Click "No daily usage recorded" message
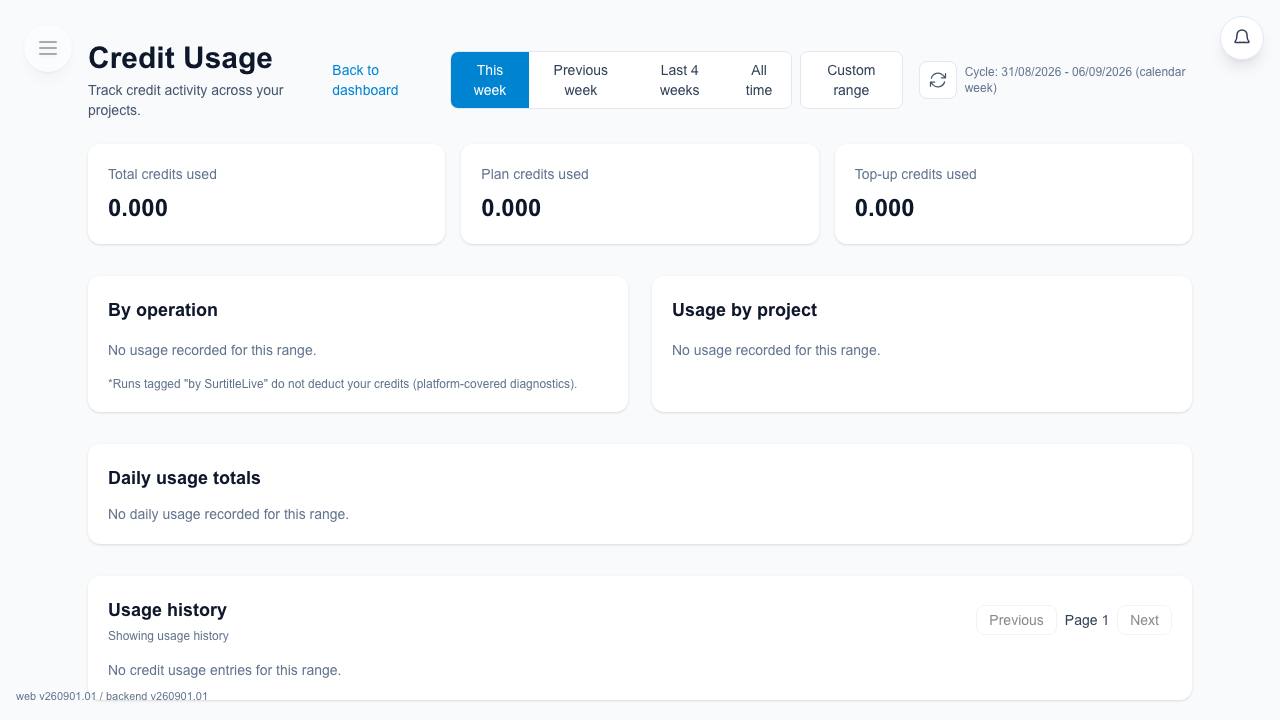 [x=228, y=514]
